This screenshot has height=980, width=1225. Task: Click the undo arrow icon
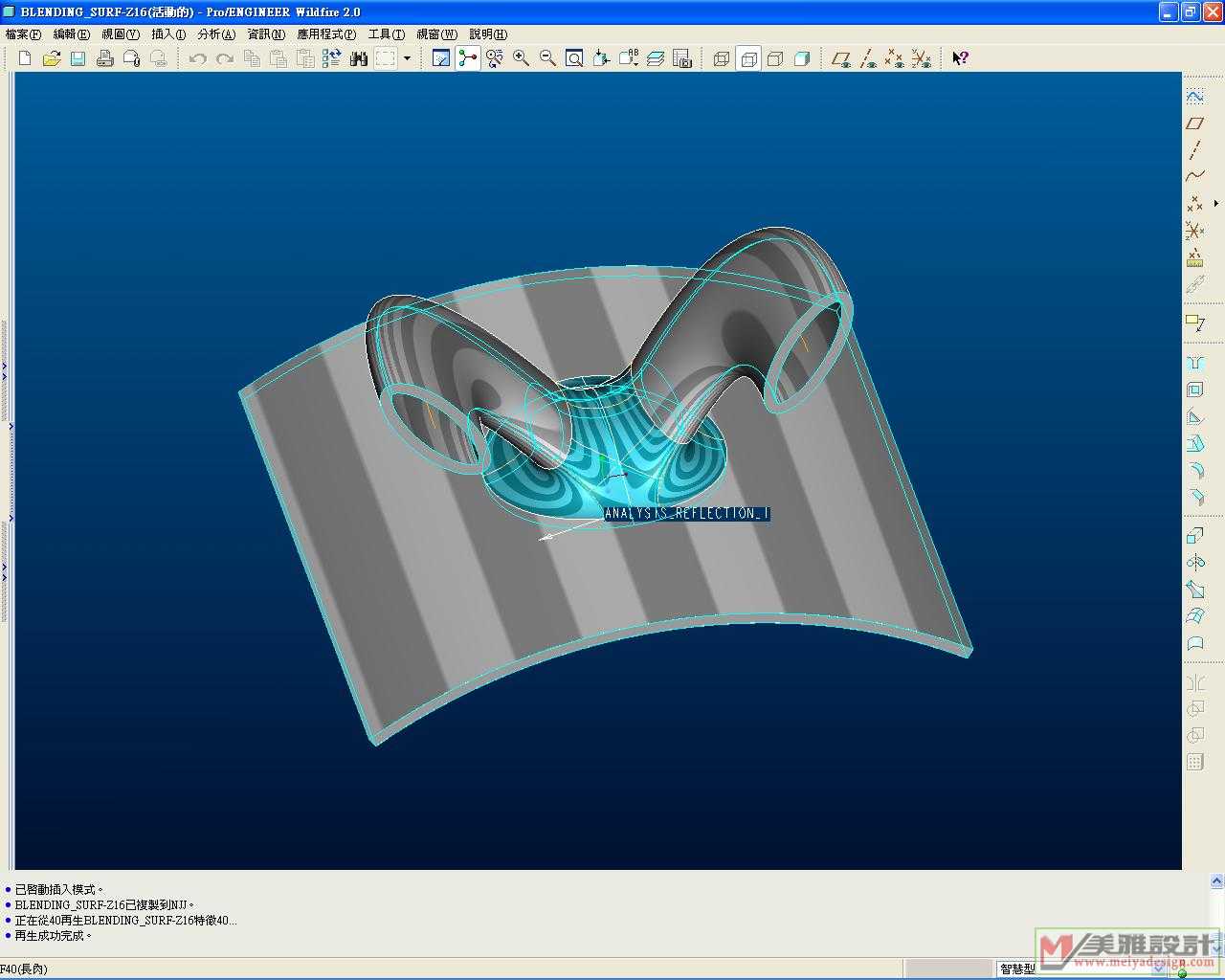coord(198,58)
